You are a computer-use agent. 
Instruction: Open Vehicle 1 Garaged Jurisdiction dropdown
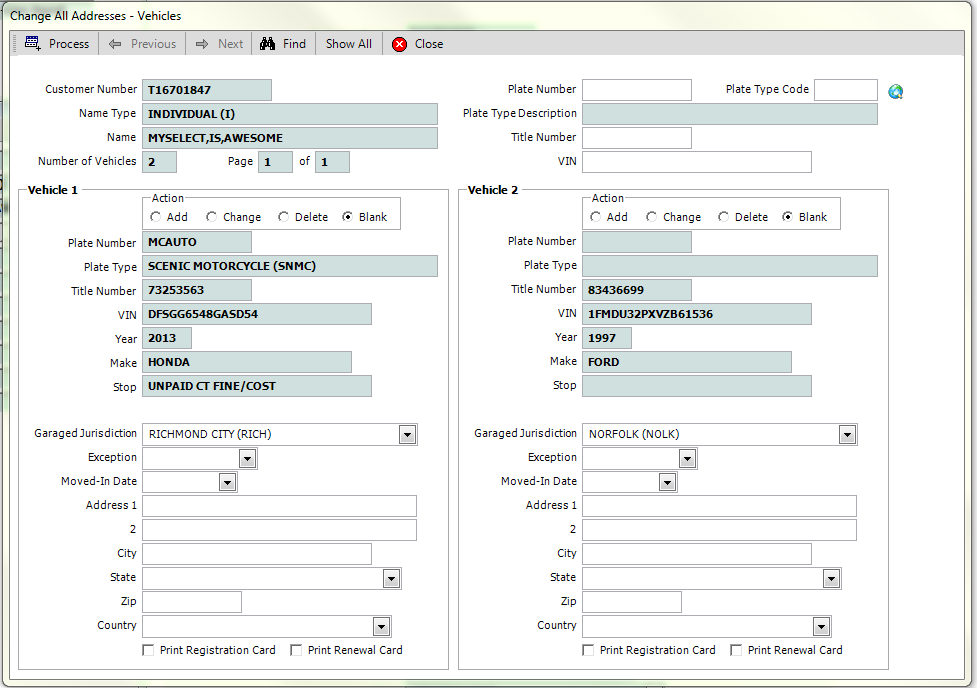(x=407, y=434)
